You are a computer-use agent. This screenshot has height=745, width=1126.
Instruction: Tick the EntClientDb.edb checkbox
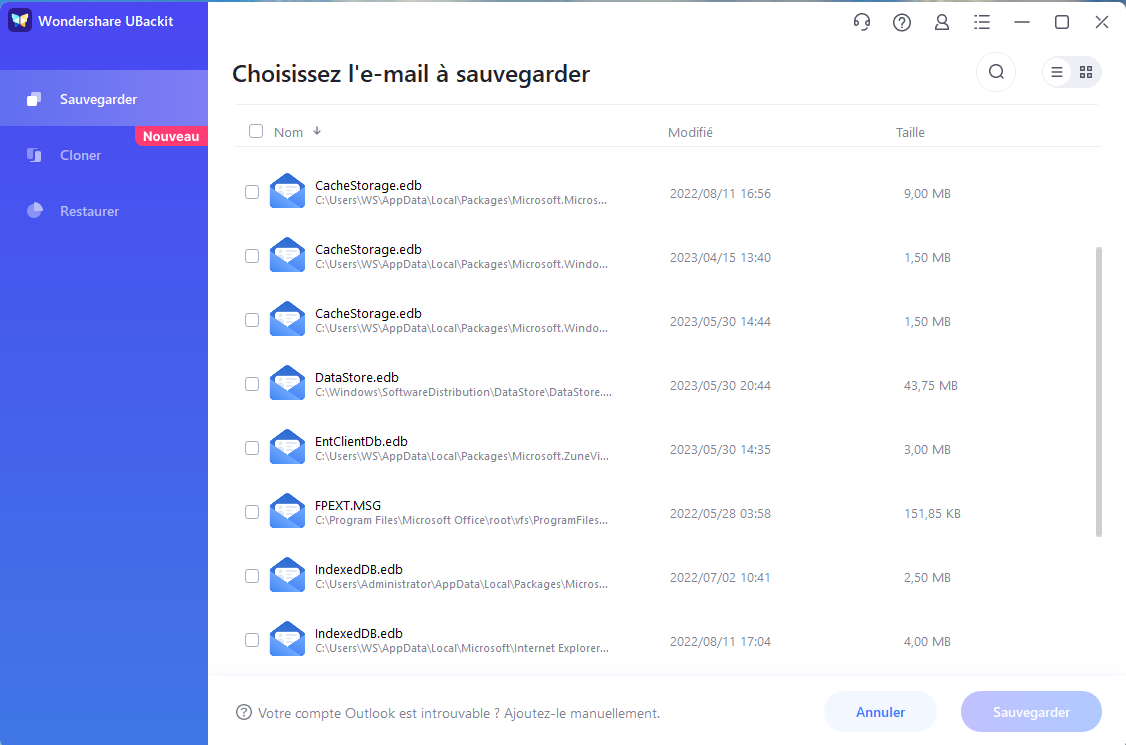[x=252, y=448]
